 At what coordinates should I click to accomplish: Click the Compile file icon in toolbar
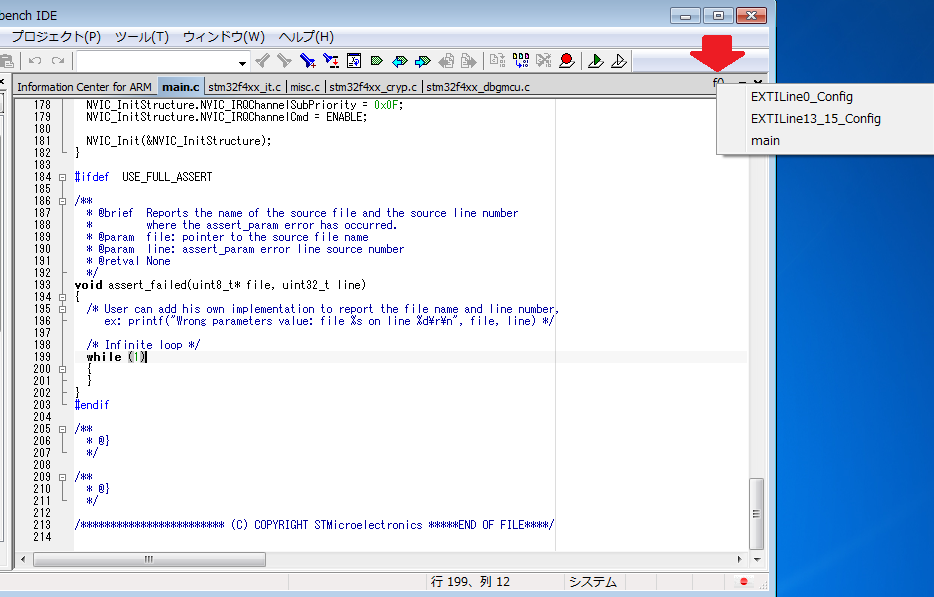point(497,61)
